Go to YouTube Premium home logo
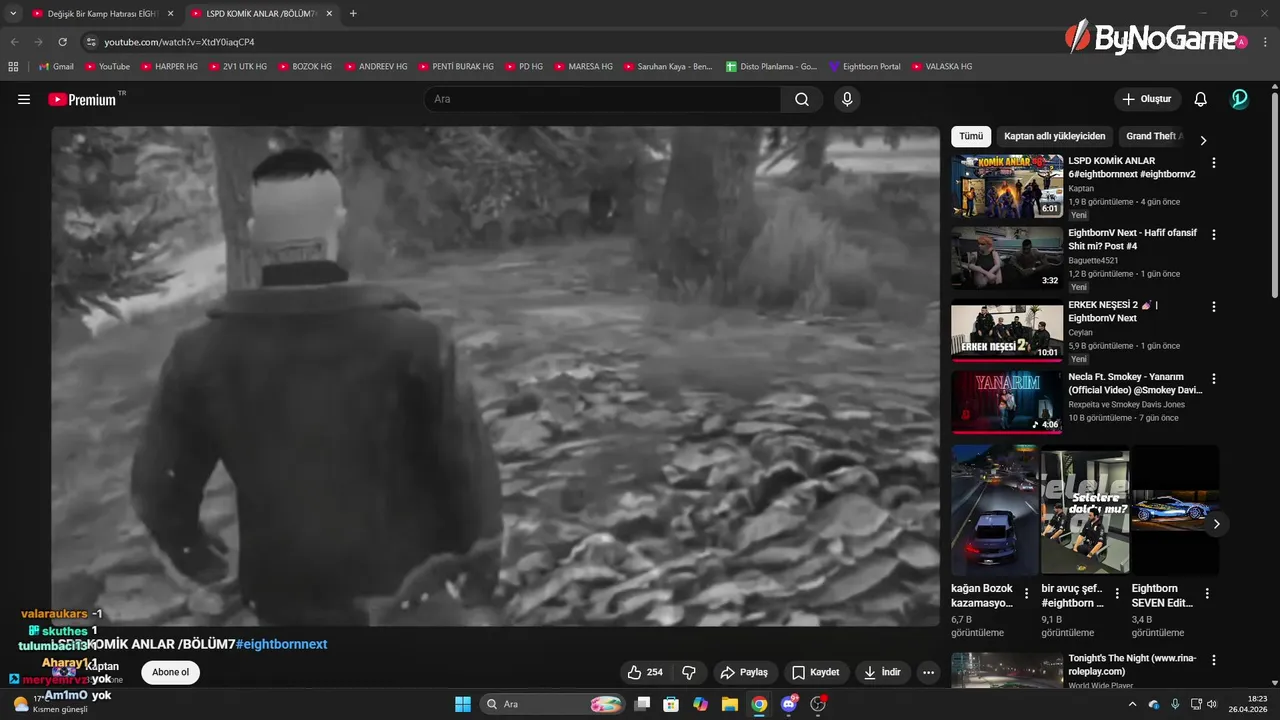Viewport: 1280px width, 720px height. (82, 99)
